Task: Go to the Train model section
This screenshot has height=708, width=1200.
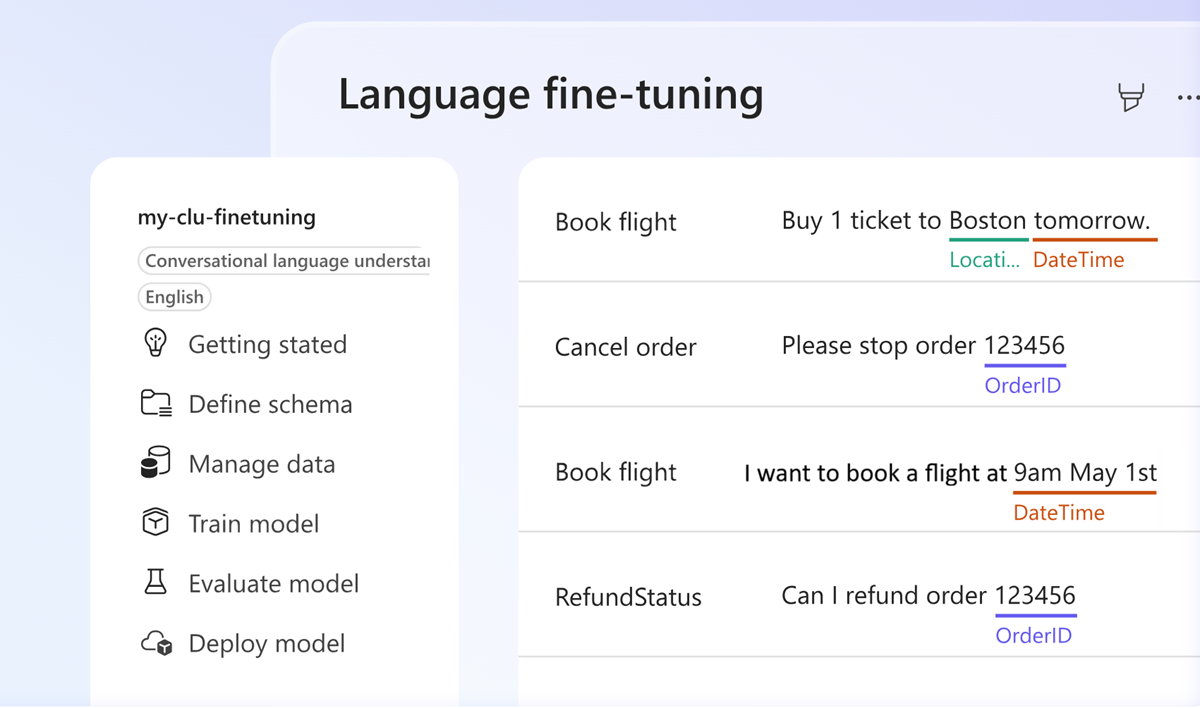Action: tap(254, 523)
